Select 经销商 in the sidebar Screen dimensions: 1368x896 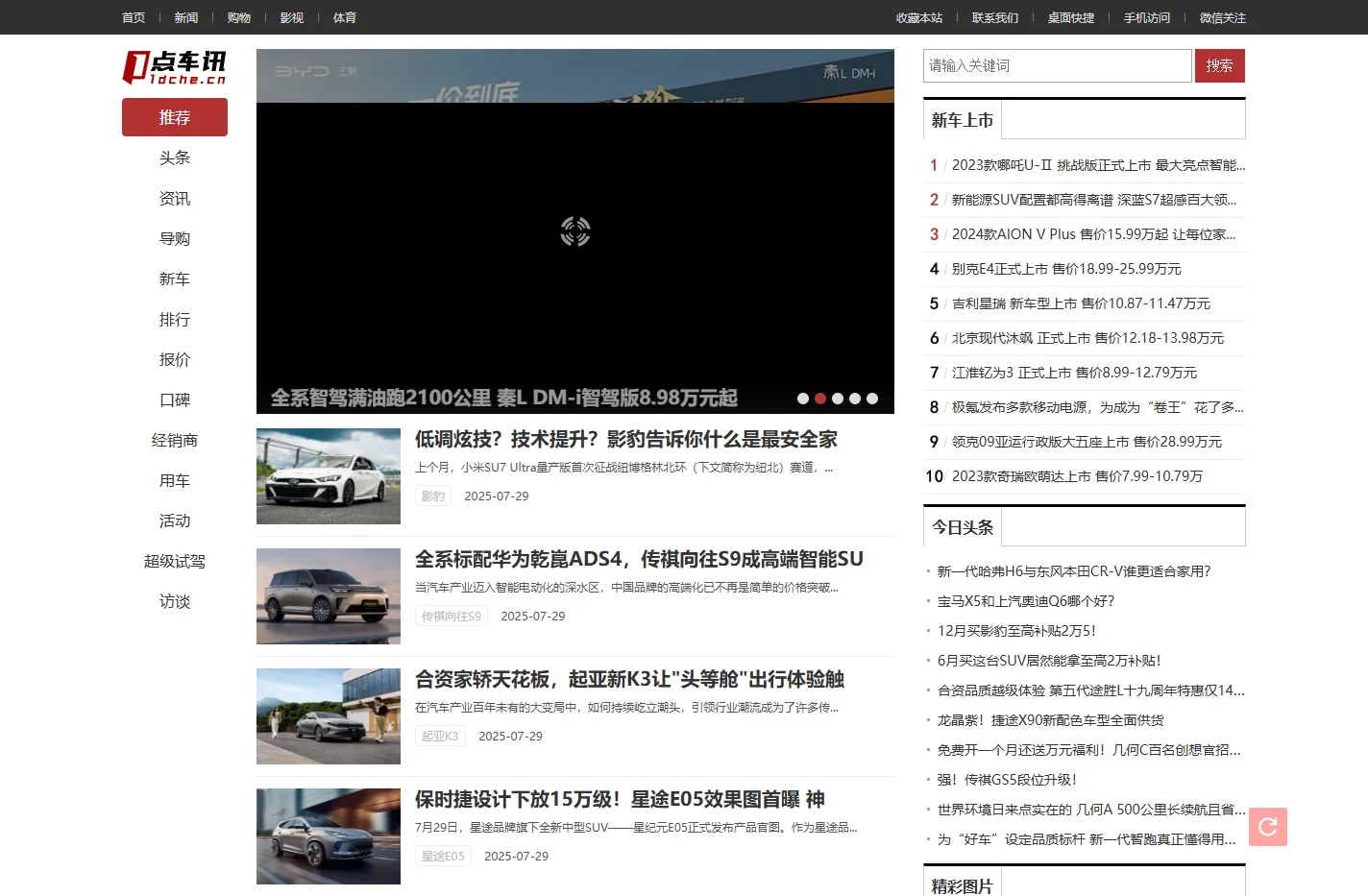pyautogui.click(x=175, y=440)
